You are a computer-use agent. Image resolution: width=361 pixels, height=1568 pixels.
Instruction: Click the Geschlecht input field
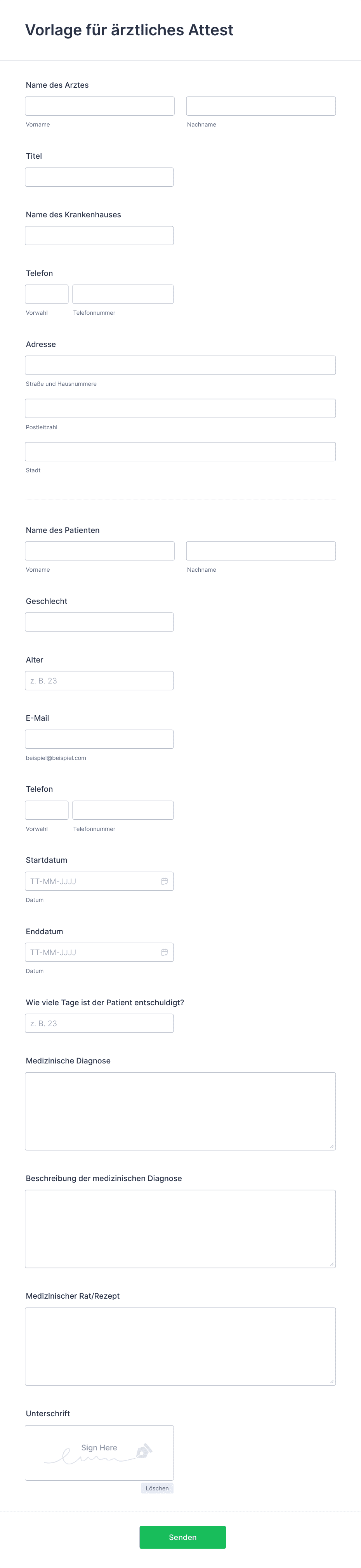[99, 622]
